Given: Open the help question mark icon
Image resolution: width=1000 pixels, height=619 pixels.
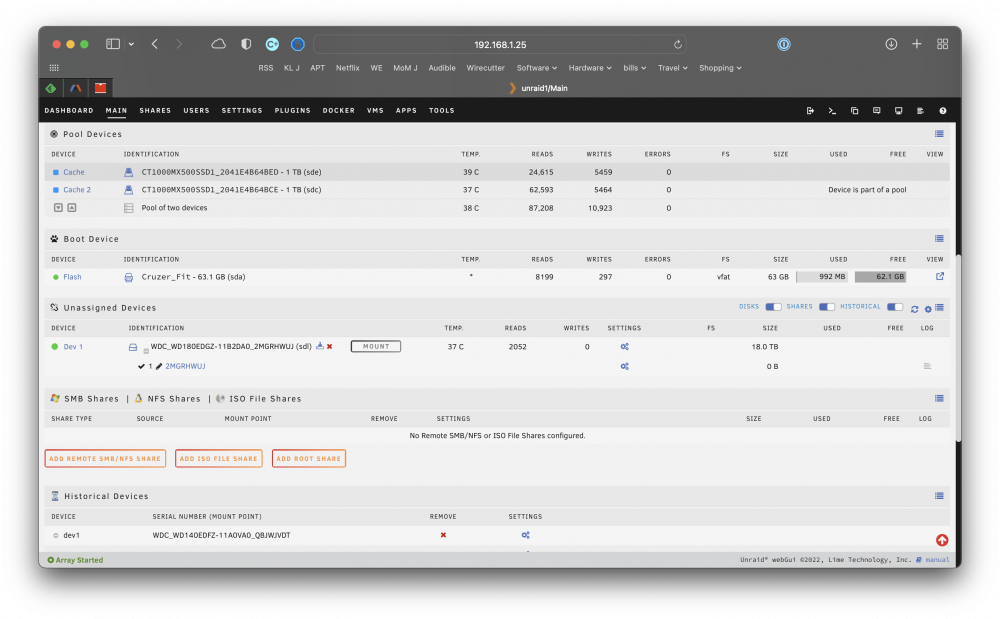Looking at the screenshot, I should pyautogui.click(x=943, y=111).
